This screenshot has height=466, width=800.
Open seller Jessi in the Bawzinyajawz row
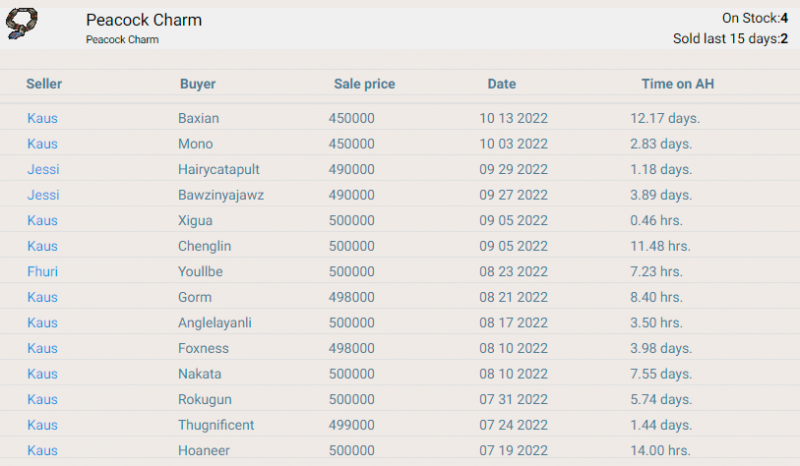click(43, 194)
